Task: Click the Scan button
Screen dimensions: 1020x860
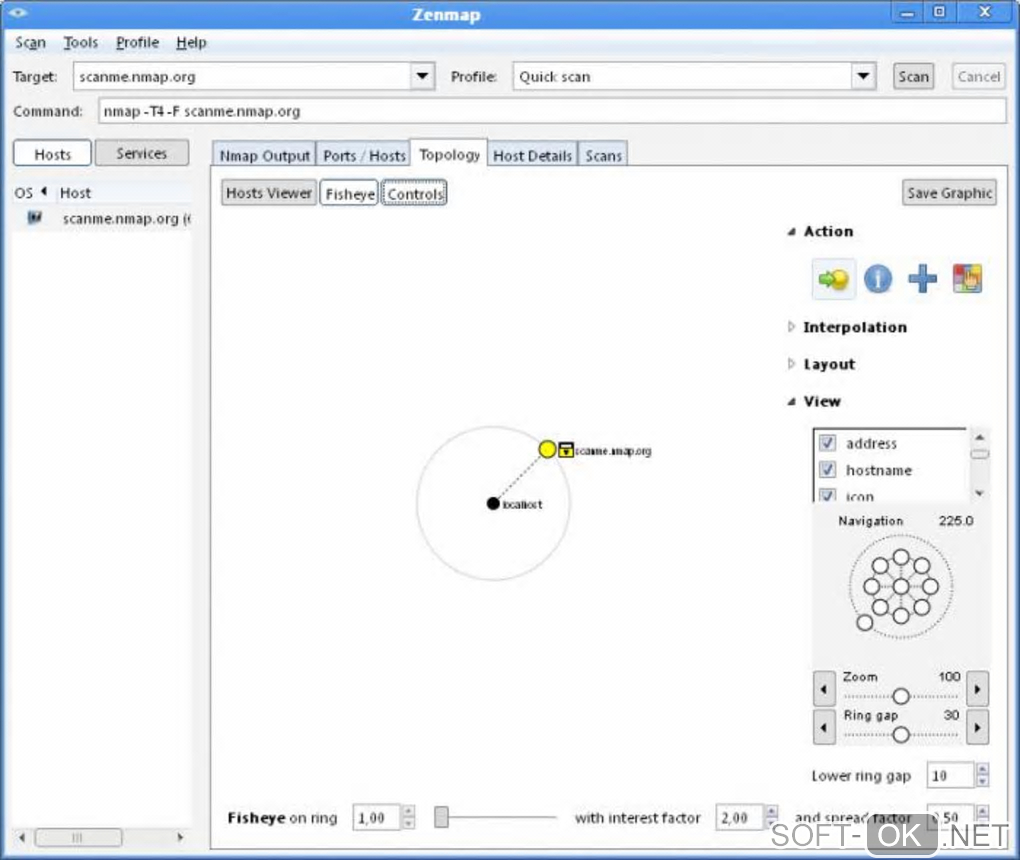Action: [x=913, y=76]
